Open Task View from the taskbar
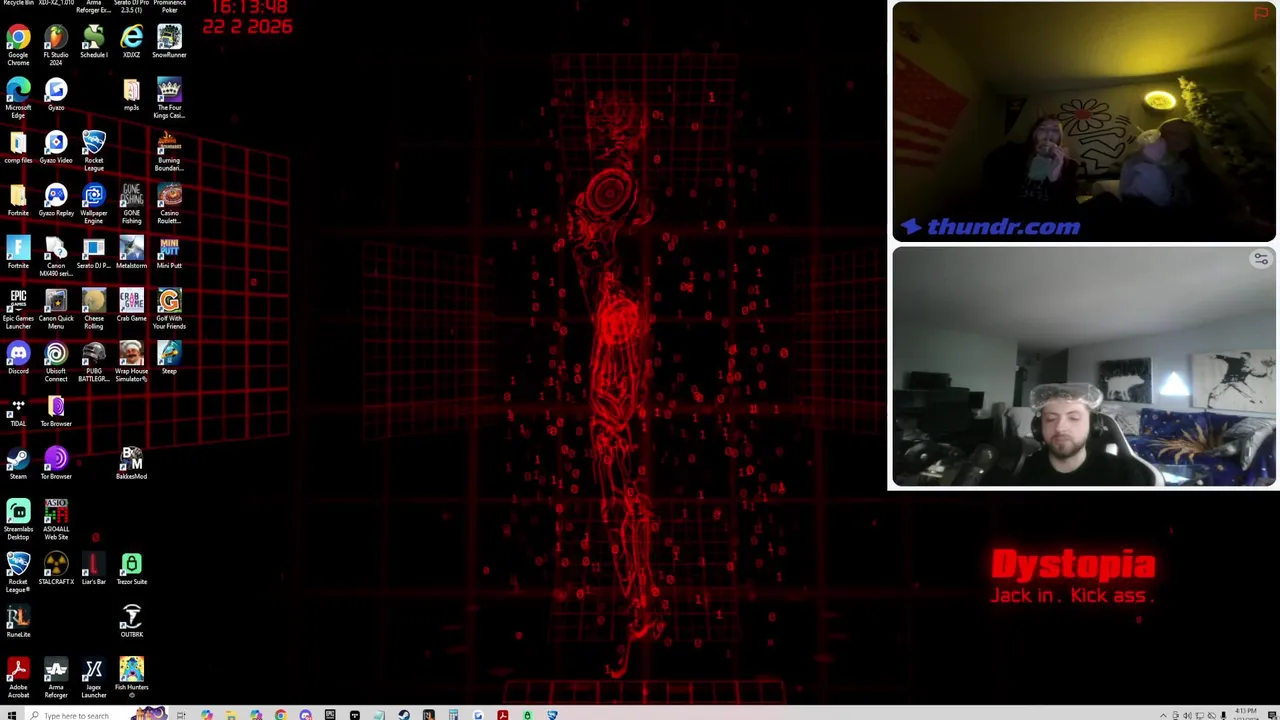This screenshot has width=1280, height=720. [181, 714]
